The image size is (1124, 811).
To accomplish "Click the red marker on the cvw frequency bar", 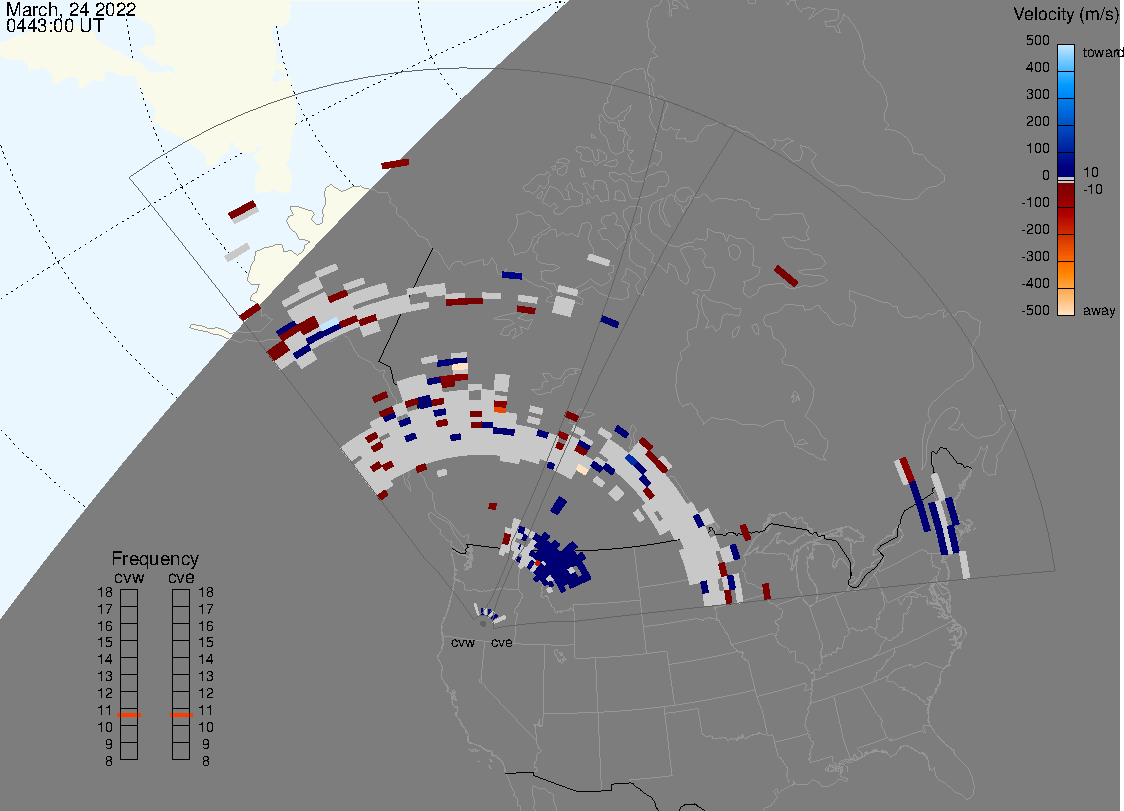I will click(x=129, y=715).
